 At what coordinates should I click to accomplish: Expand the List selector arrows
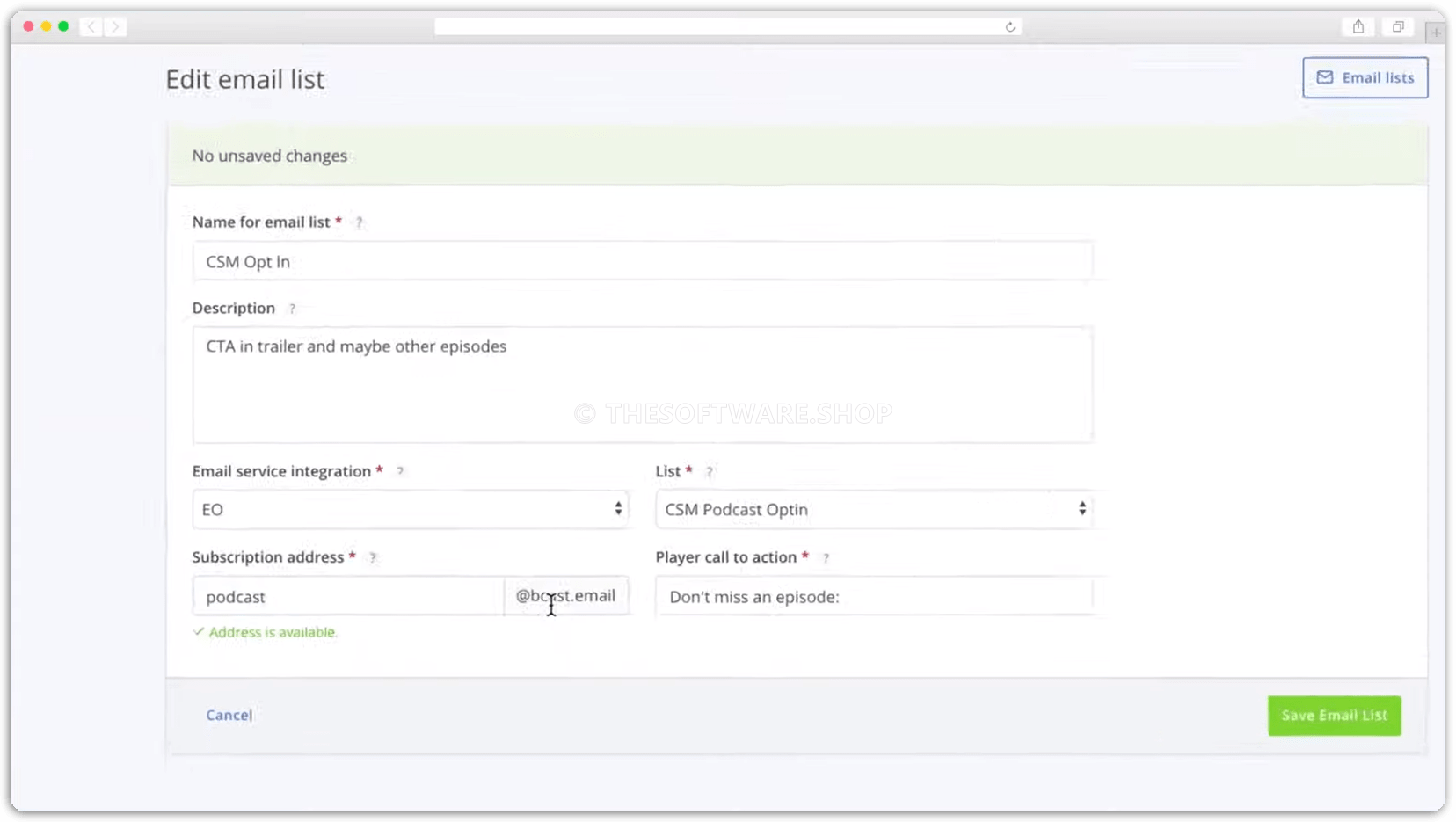point(1083,509)
